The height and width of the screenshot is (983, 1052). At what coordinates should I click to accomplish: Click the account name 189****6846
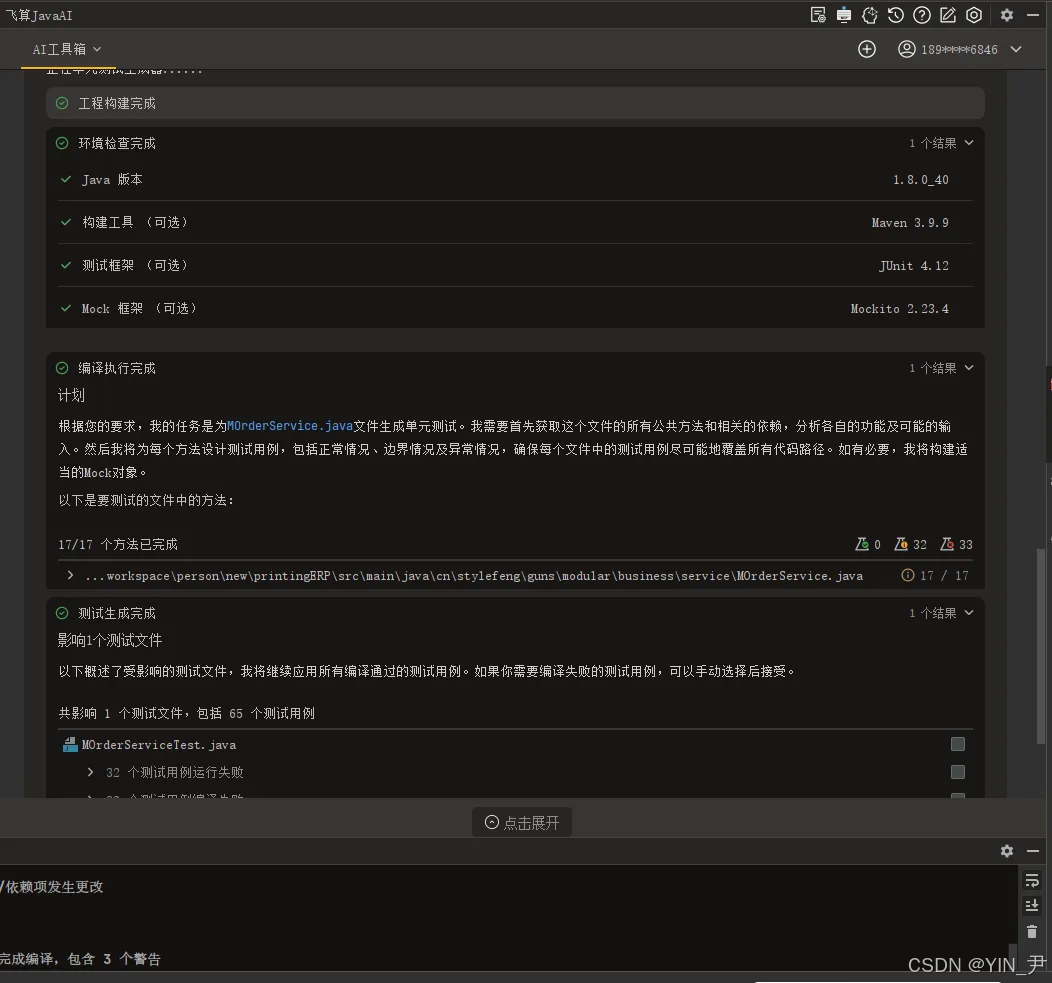(959, 50)
